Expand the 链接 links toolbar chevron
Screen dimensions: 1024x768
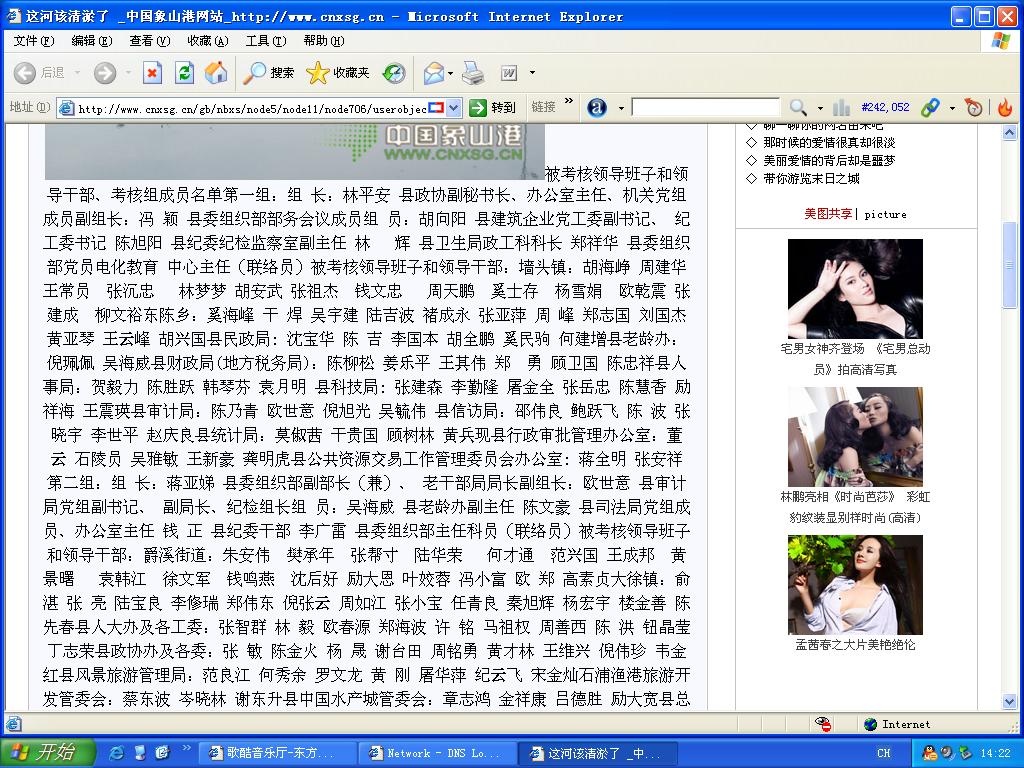click(570, 102)
